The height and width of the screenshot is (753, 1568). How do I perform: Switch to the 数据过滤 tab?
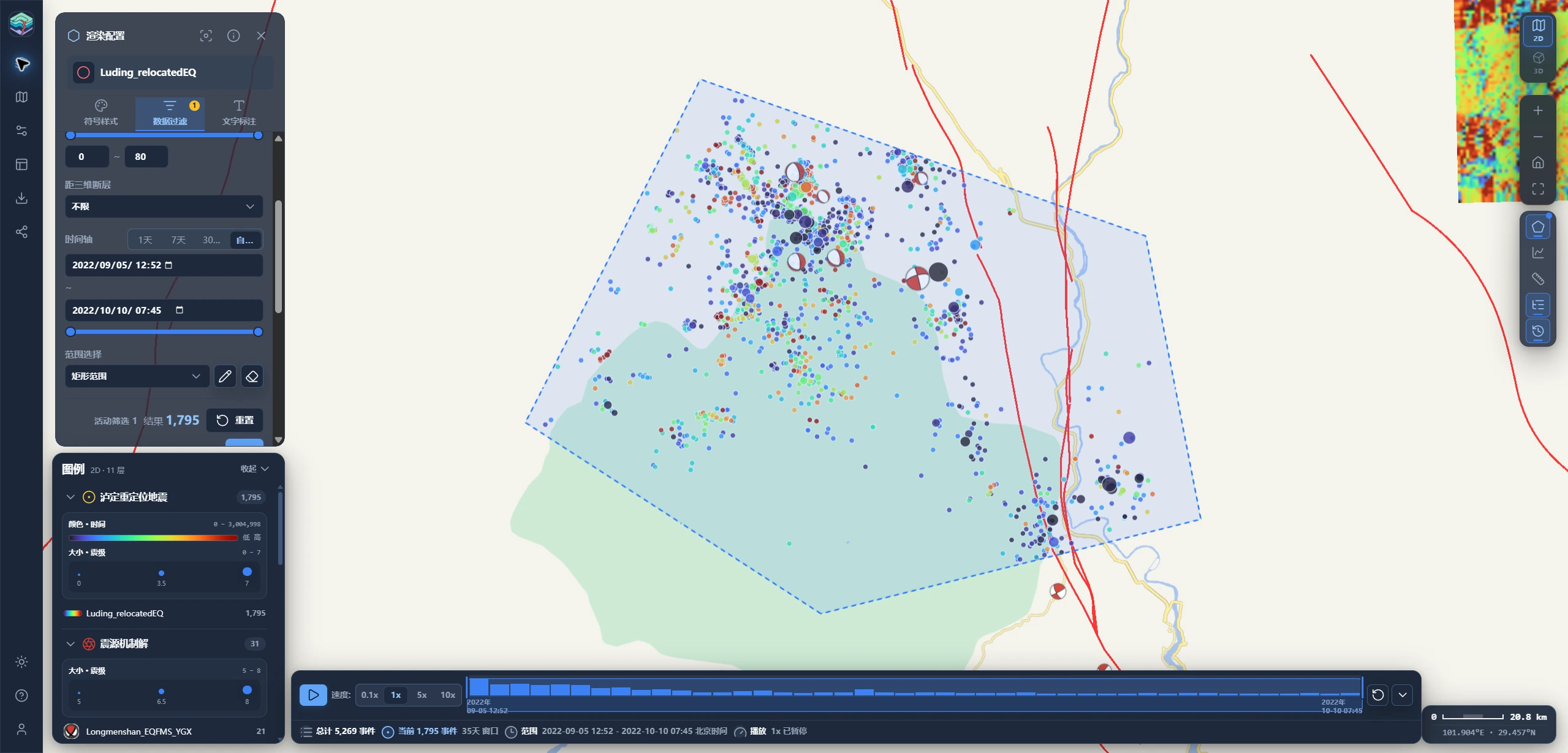[x=170, y=113]
